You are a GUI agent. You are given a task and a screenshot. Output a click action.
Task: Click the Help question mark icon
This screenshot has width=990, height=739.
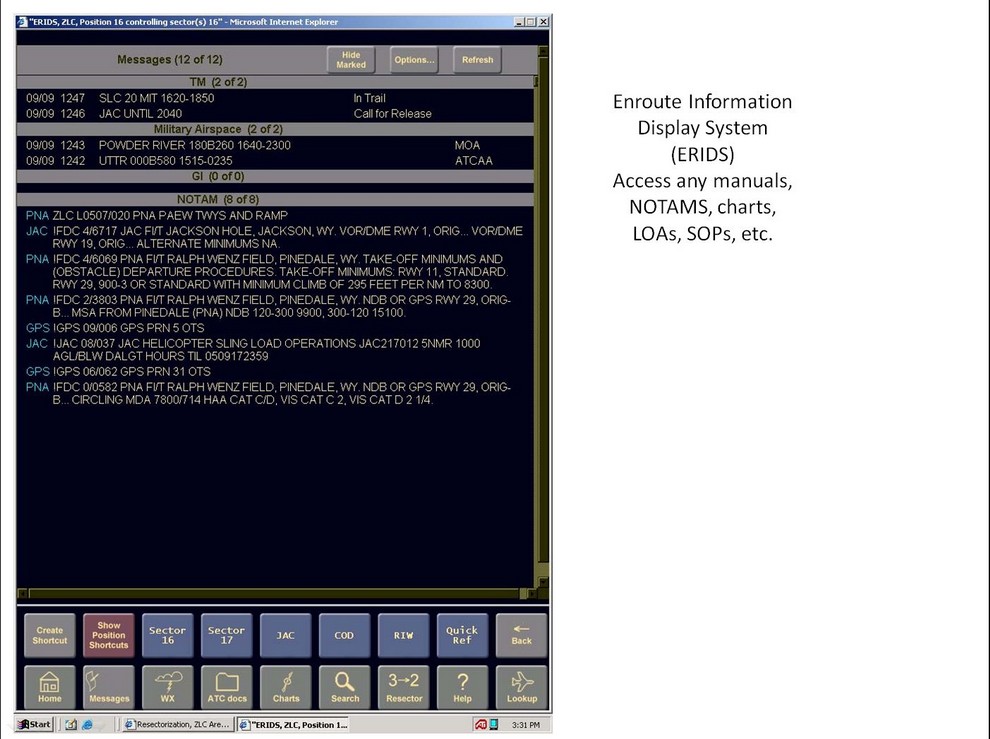pos(462,688)
